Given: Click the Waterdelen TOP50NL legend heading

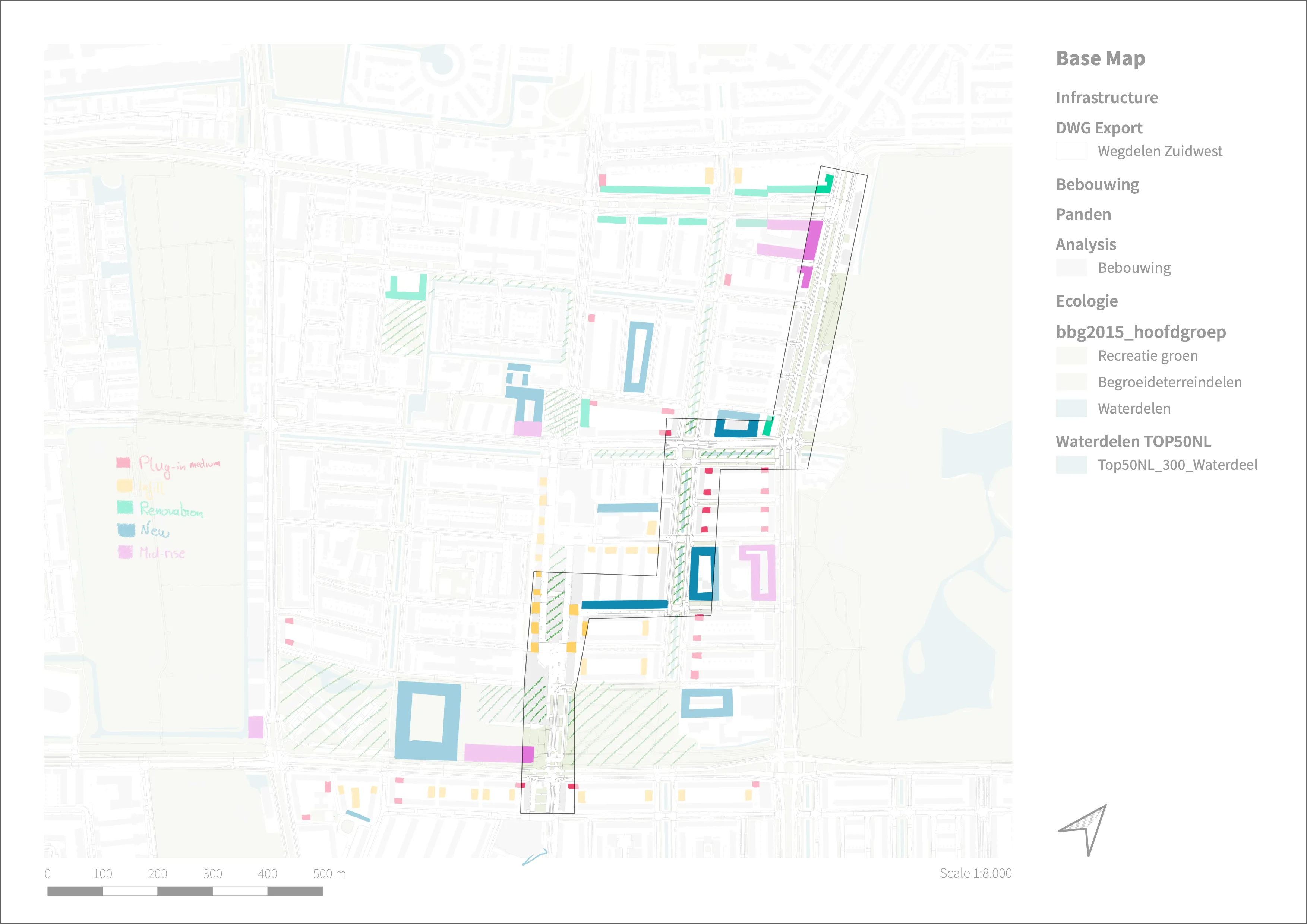Looking at the screenshot, I should point(1133,442).
